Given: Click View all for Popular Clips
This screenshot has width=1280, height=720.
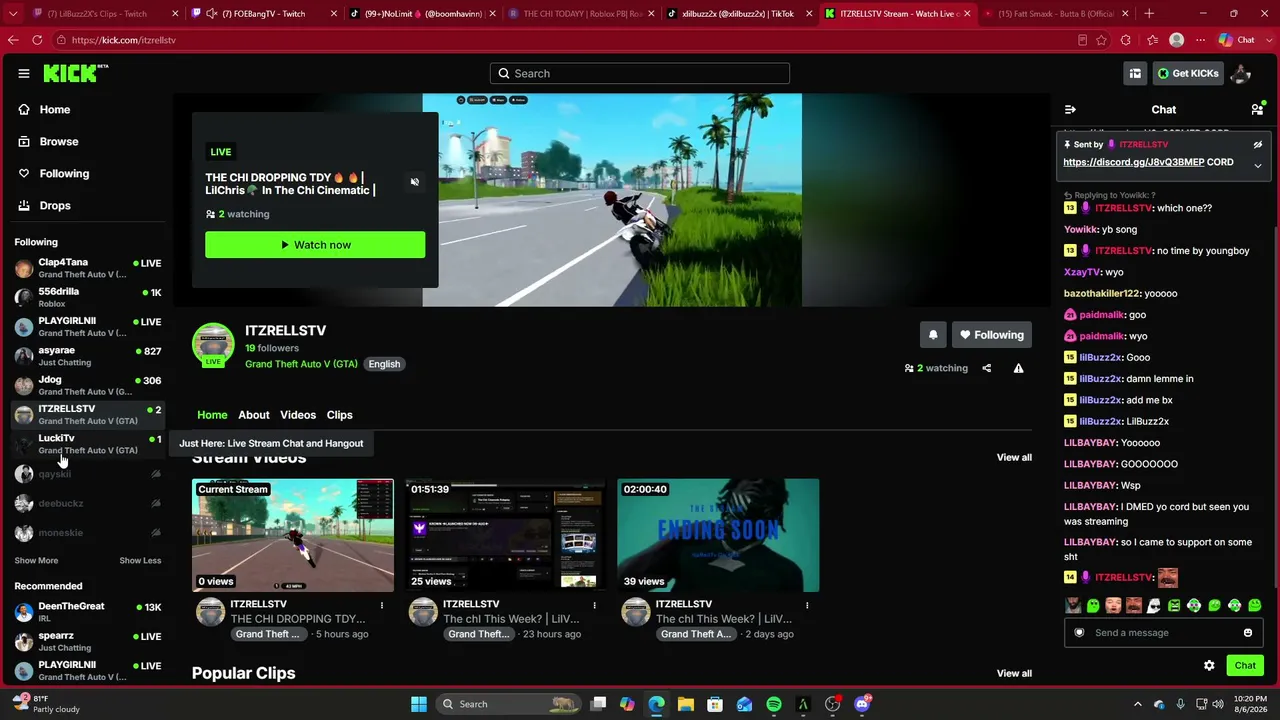Looking at the screenshot, I should tap(1014, 674).
